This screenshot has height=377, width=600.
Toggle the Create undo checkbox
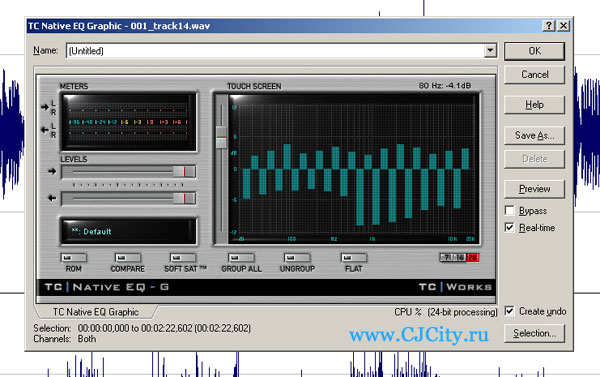(510, 311)
